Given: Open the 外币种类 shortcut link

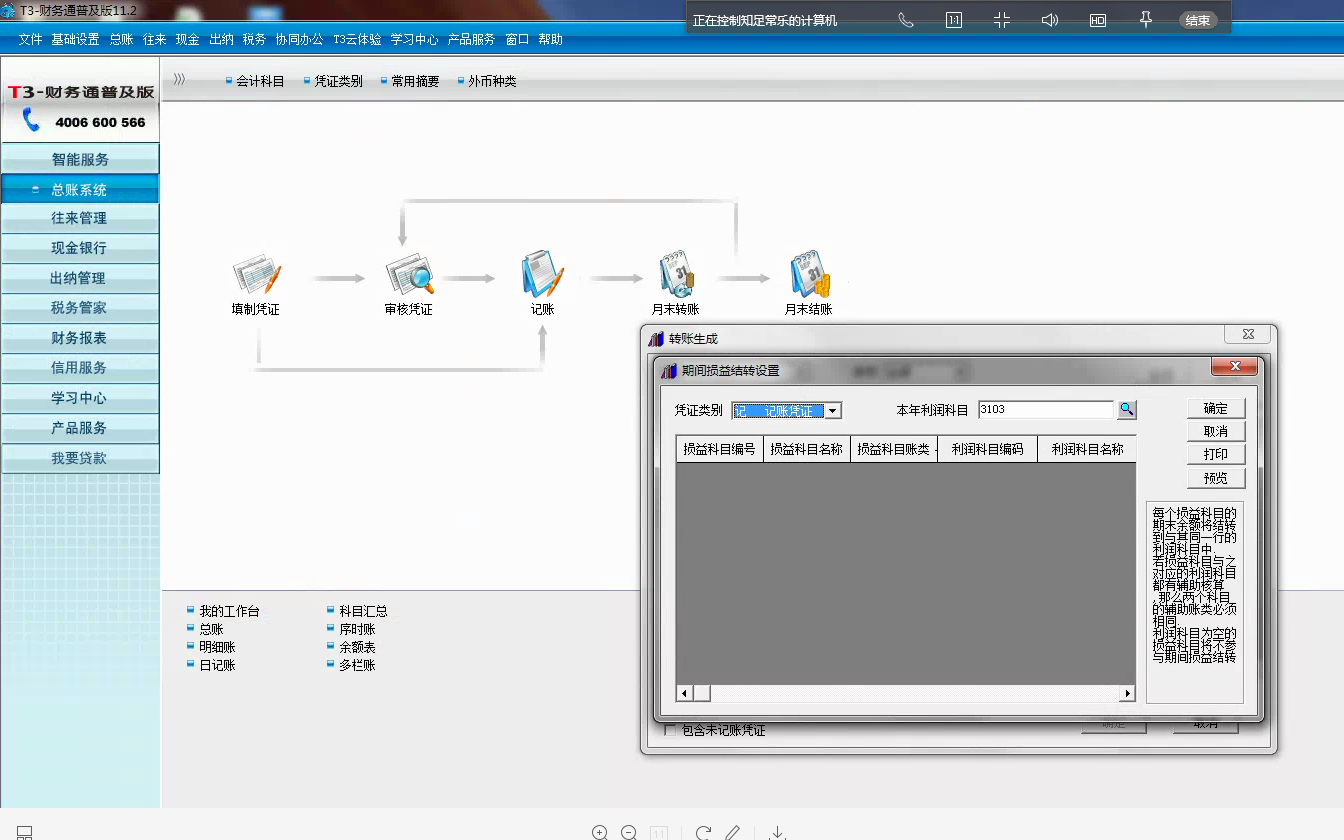Looking at the screenshot, I should (492, 81).
